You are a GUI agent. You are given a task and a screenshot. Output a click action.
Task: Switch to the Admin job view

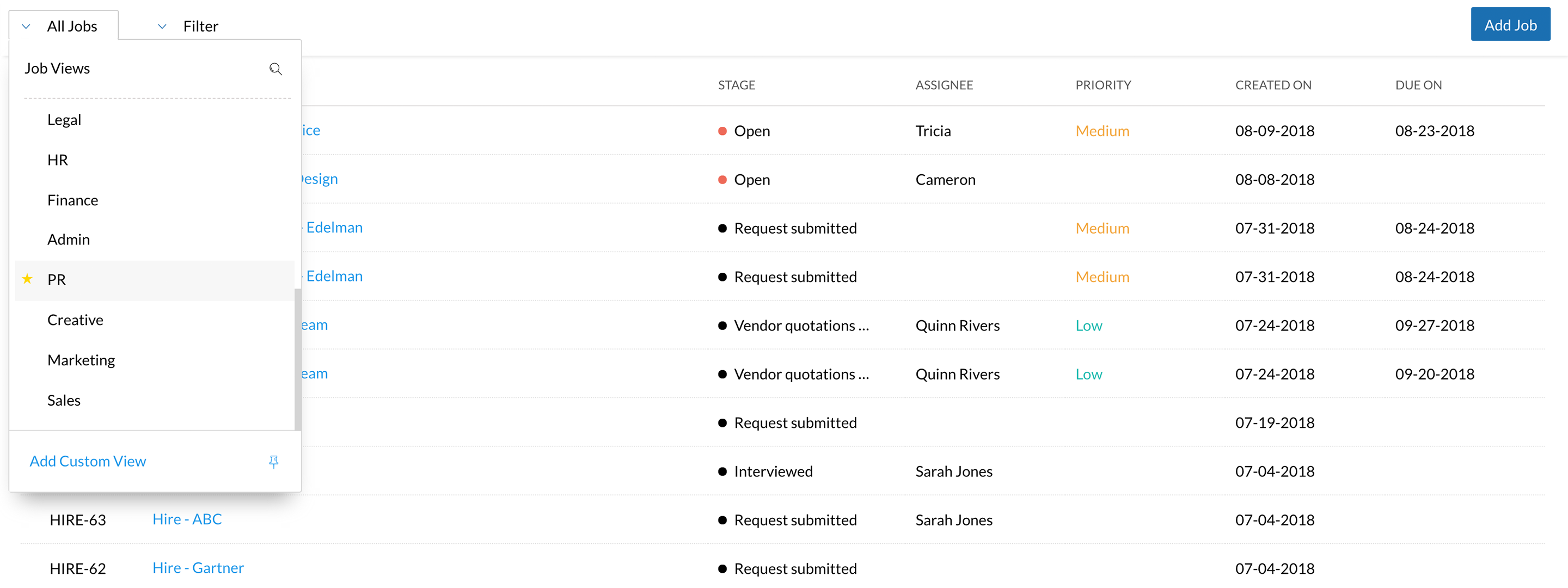[68, 240]
